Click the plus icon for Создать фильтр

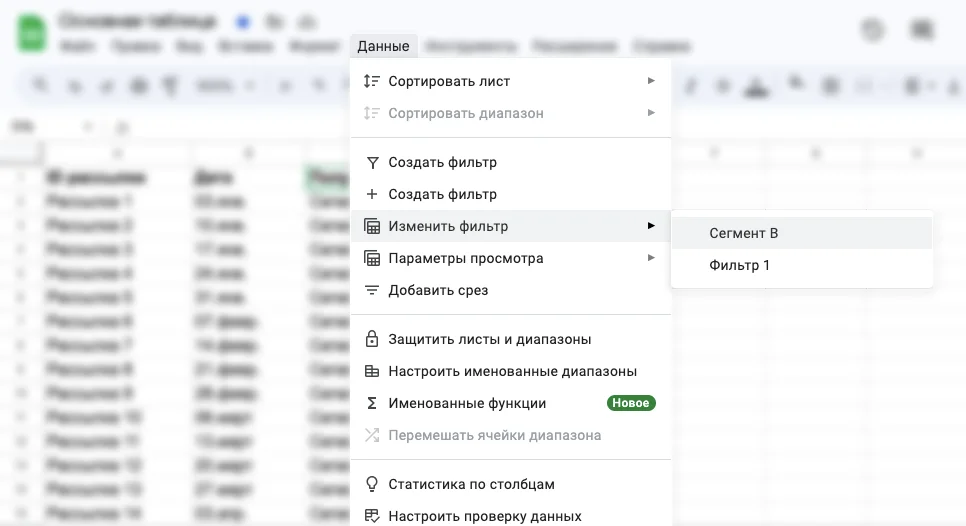click(x=372, y=194)
